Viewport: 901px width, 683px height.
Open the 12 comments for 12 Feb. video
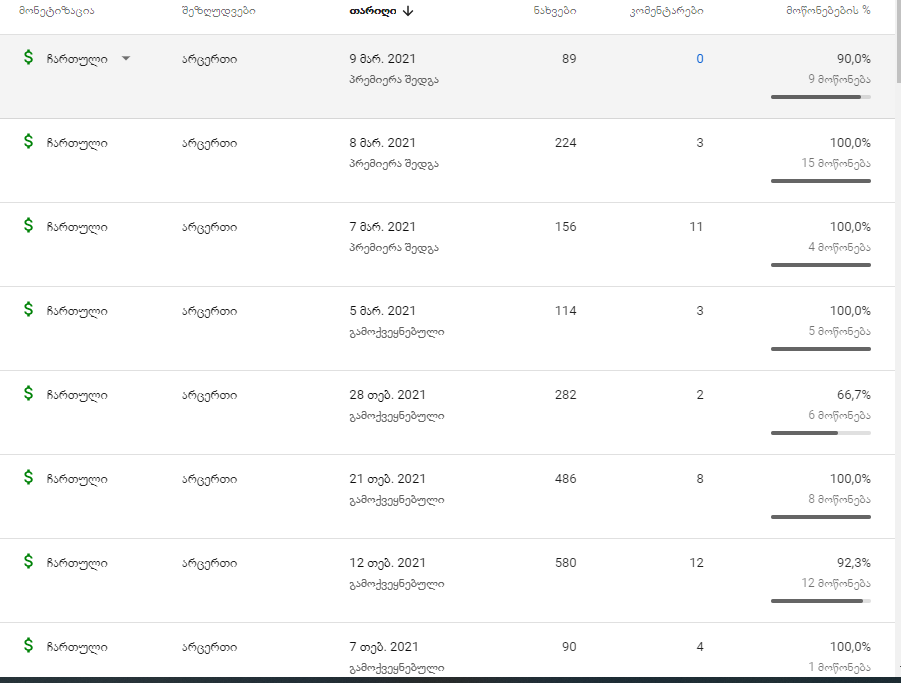696,563
